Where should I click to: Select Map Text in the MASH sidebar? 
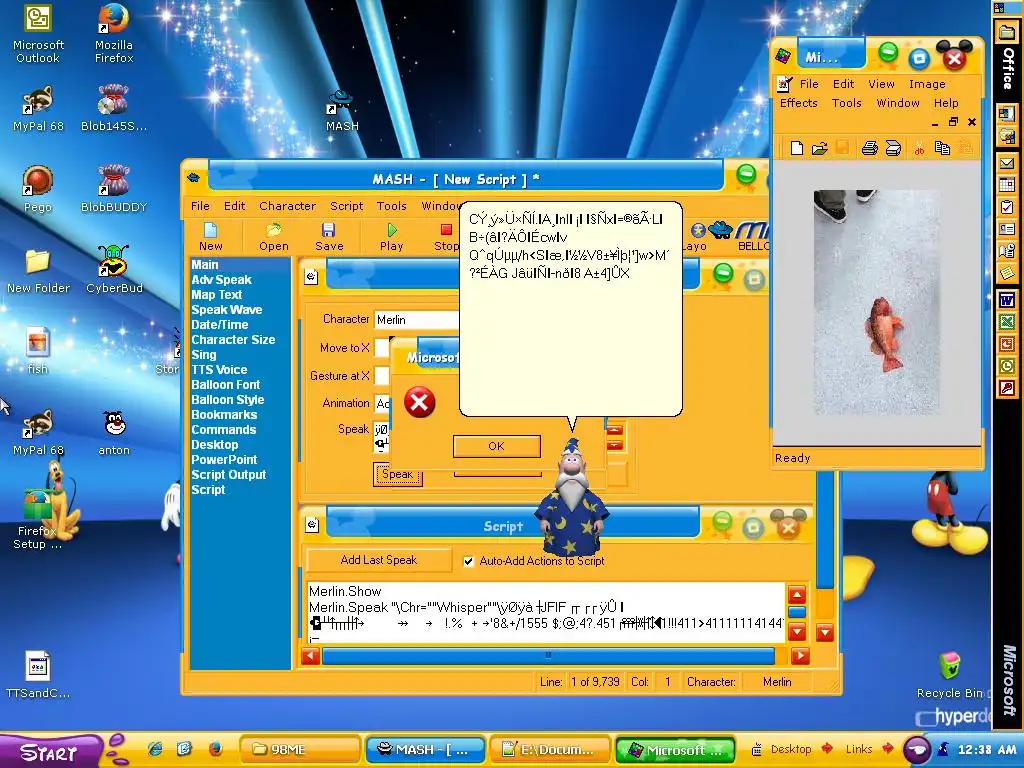point(216,295)
